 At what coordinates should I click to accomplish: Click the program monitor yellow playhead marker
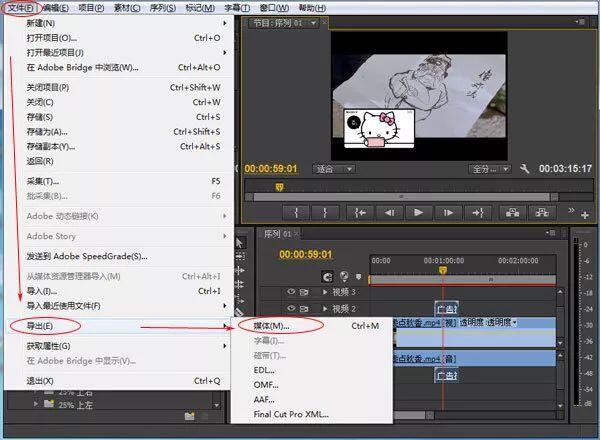(279, 187)
